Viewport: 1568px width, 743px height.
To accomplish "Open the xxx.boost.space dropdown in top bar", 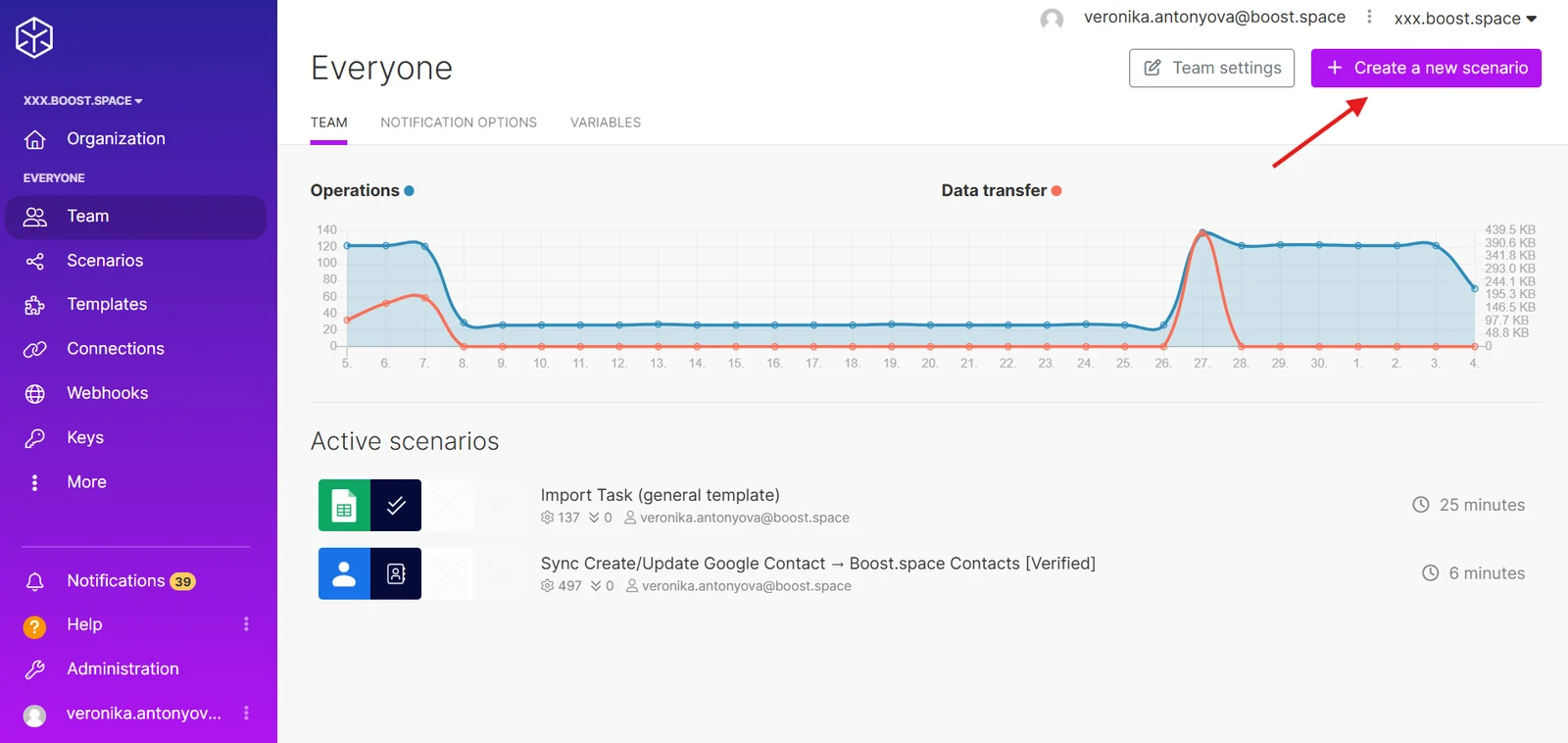I will pyautogui.click(x=1465, y=19).
